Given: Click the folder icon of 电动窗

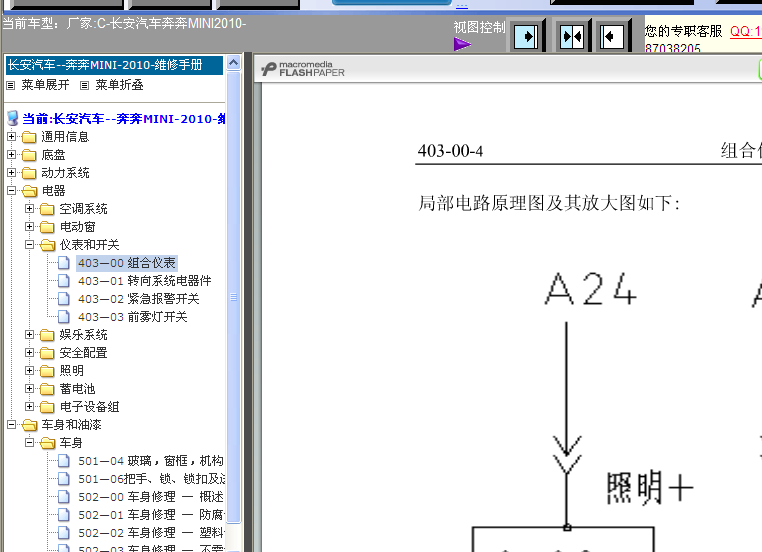Looking at the screenshot, I should pos(47,227).
